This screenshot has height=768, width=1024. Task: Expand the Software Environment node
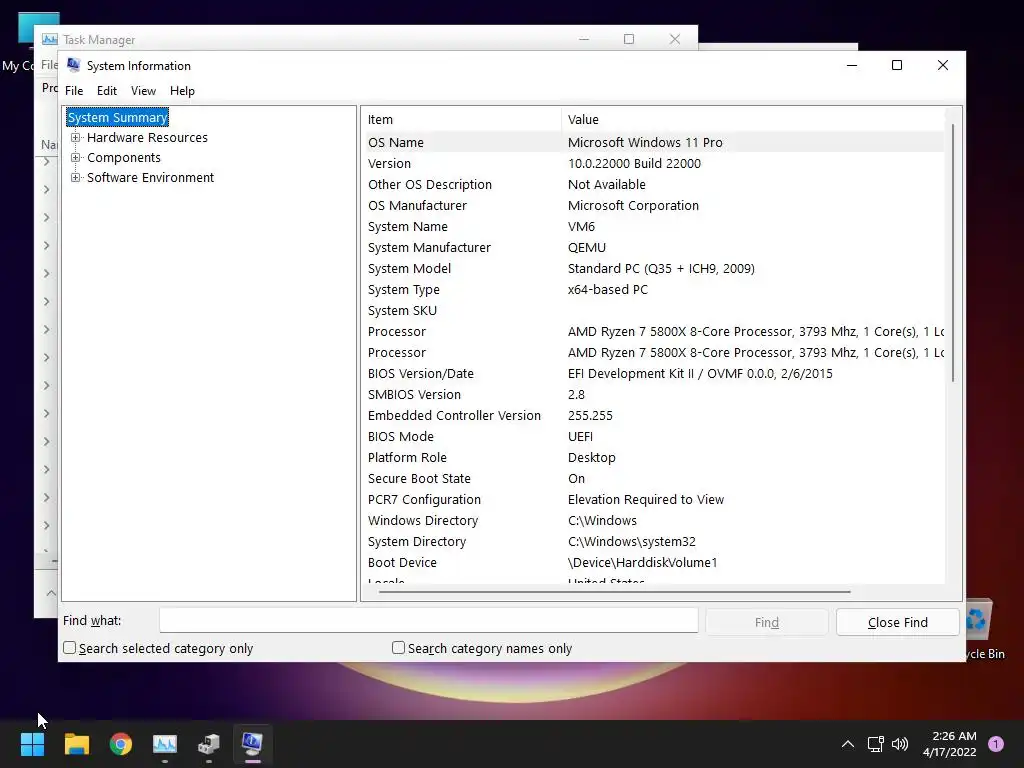76,178
